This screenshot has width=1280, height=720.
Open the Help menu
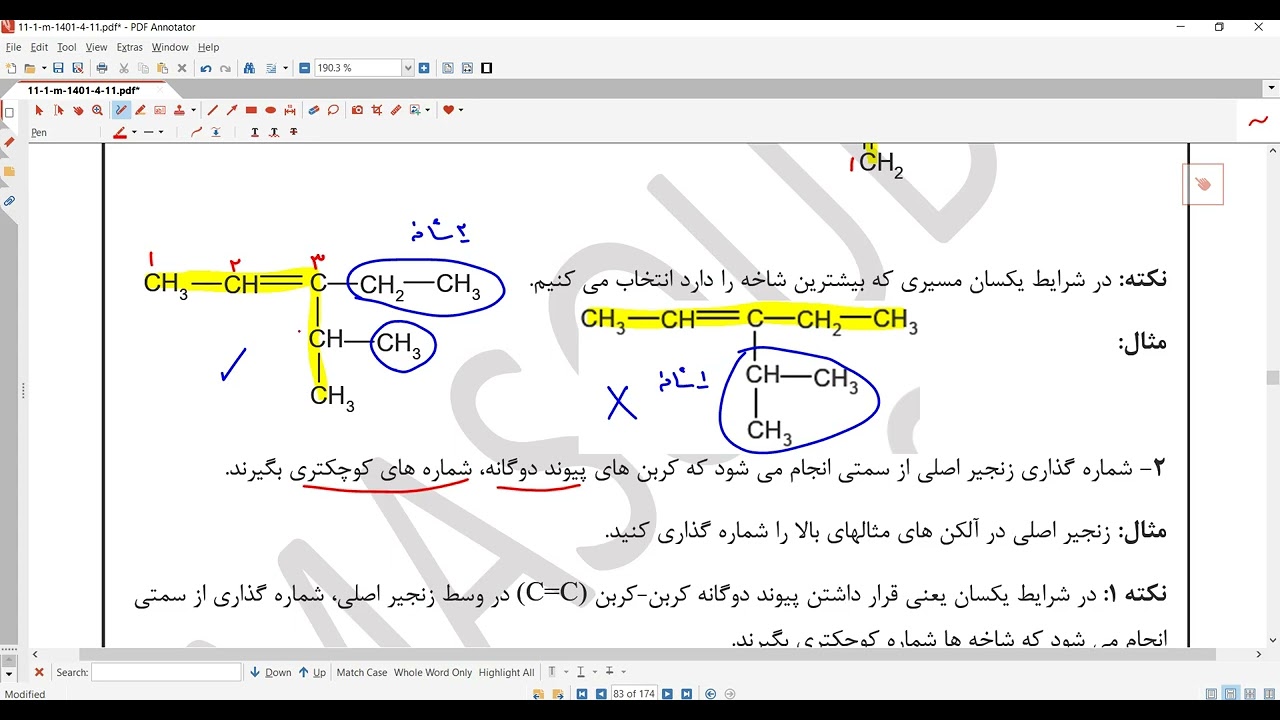(x=208, y=47)
